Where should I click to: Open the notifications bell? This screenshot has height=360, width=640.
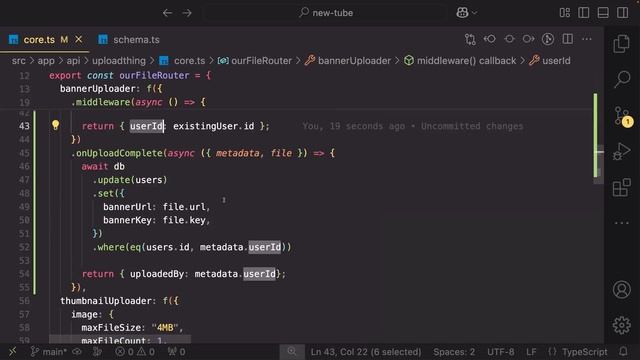(623, 351)
